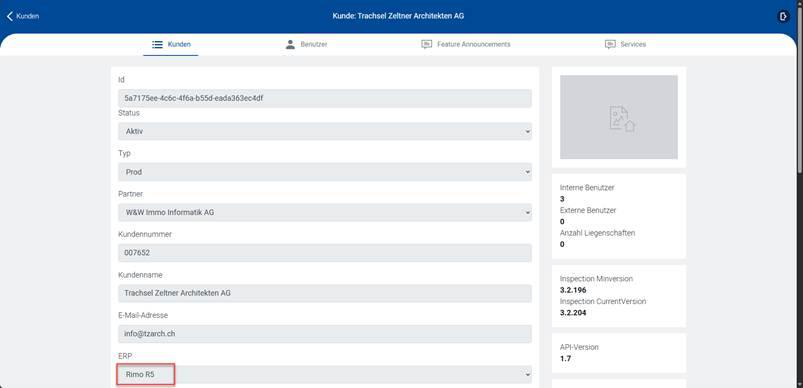Image resolution: width=803 pixels, height=388 pixels.
Task: Click the Services tab icon
Action: (609, 45)
